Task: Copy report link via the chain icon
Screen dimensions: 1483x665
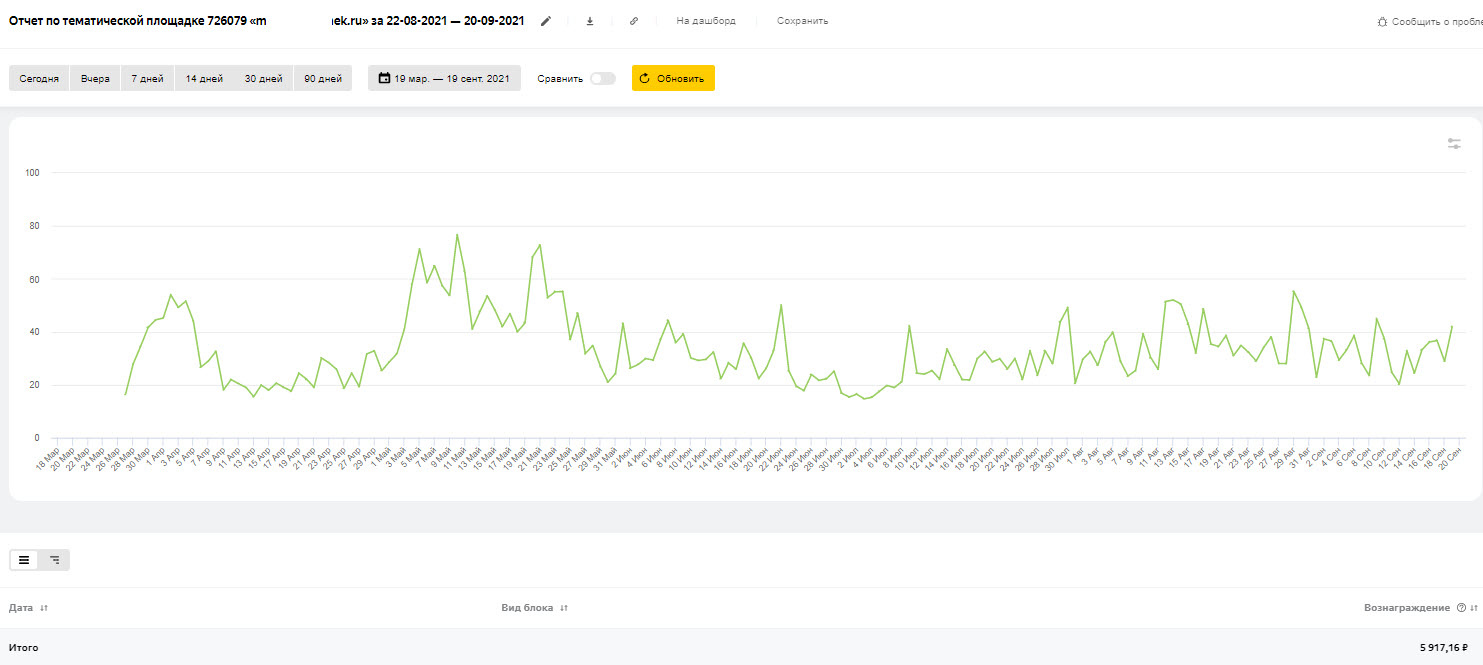Action: 634,21
